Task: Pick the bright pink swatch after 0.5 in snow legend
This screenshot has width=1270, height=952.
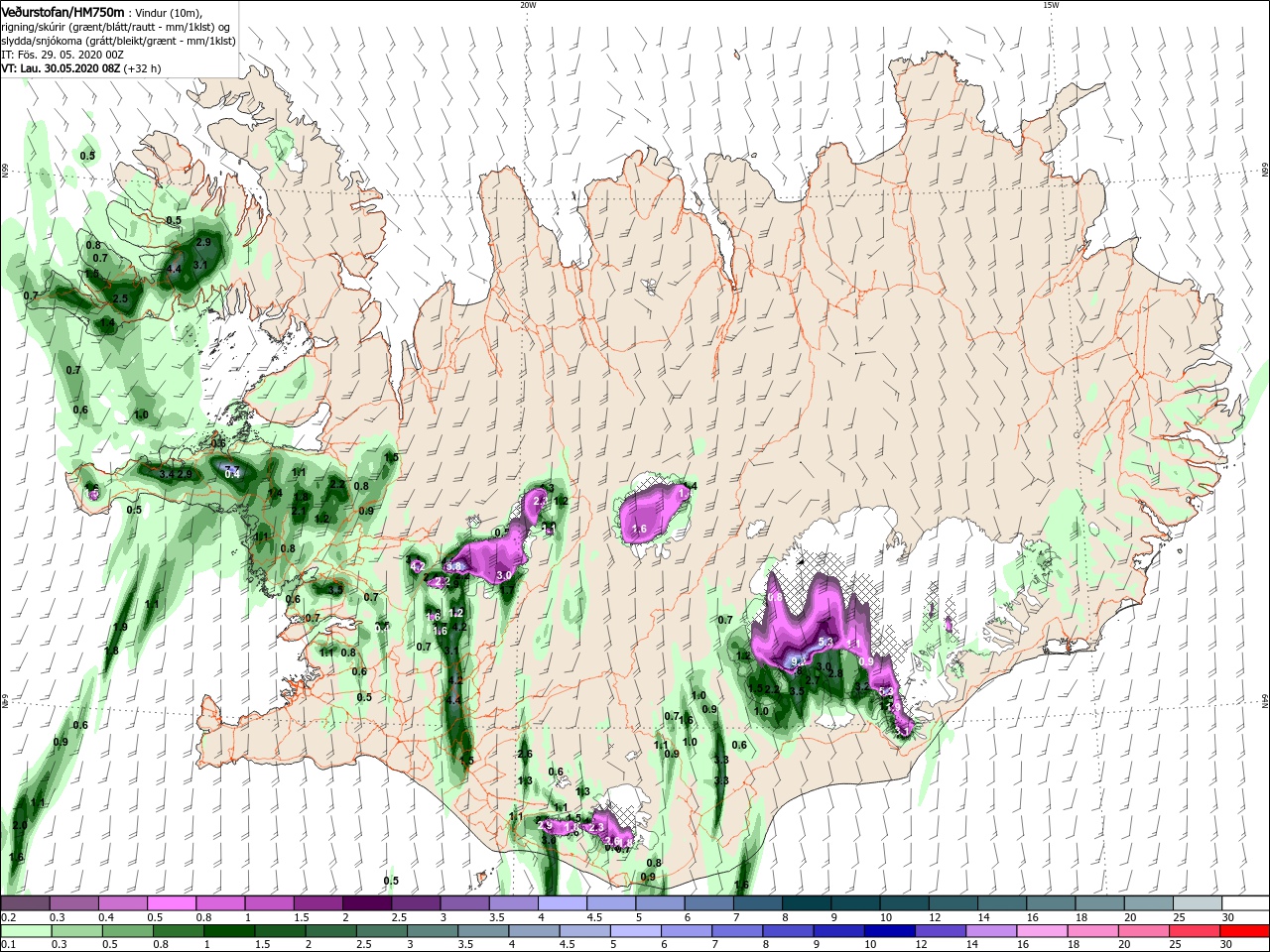Action: pos(172,903)
